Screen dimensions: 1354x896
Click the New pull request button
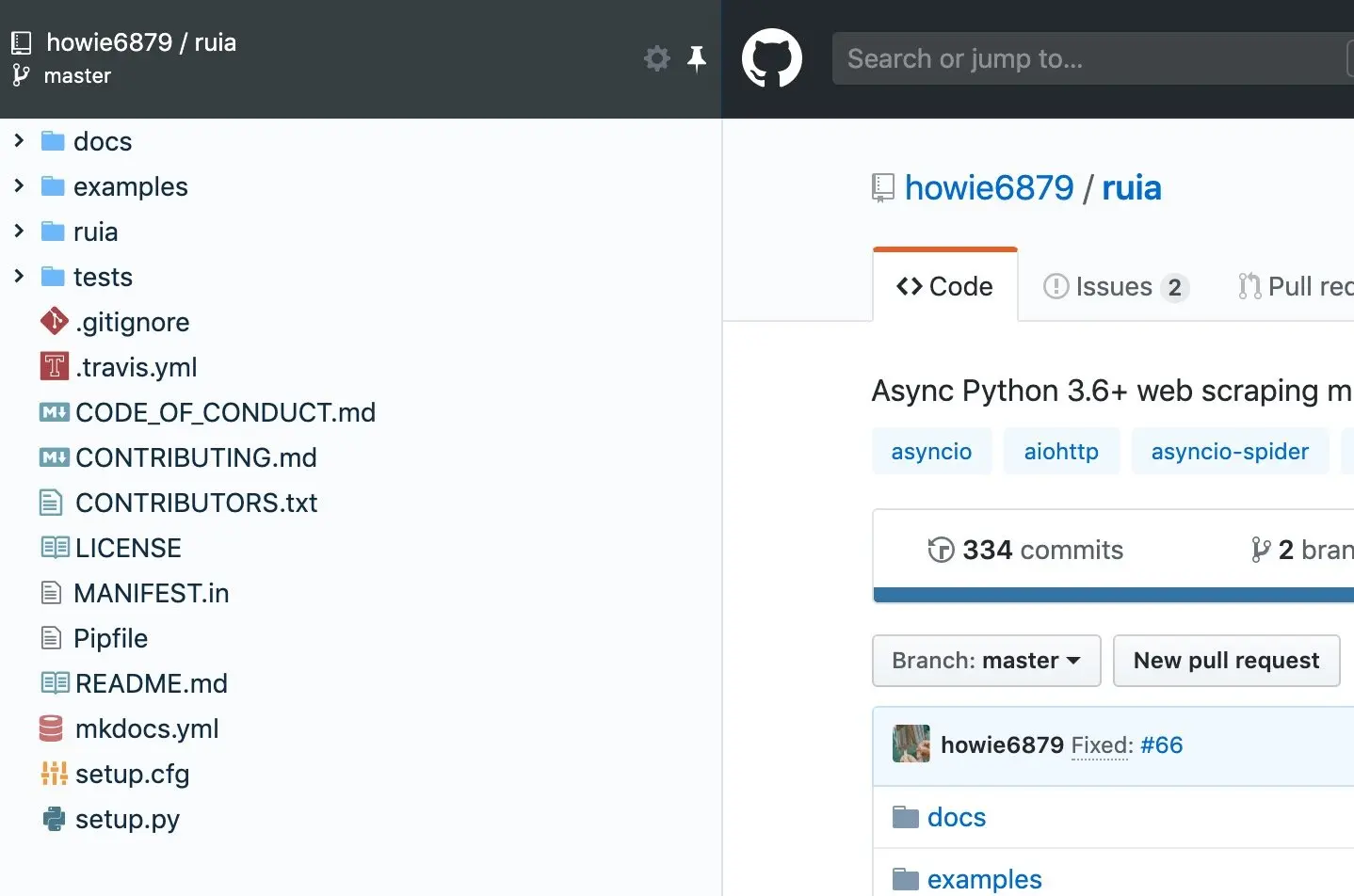(x=1226, y=661)
